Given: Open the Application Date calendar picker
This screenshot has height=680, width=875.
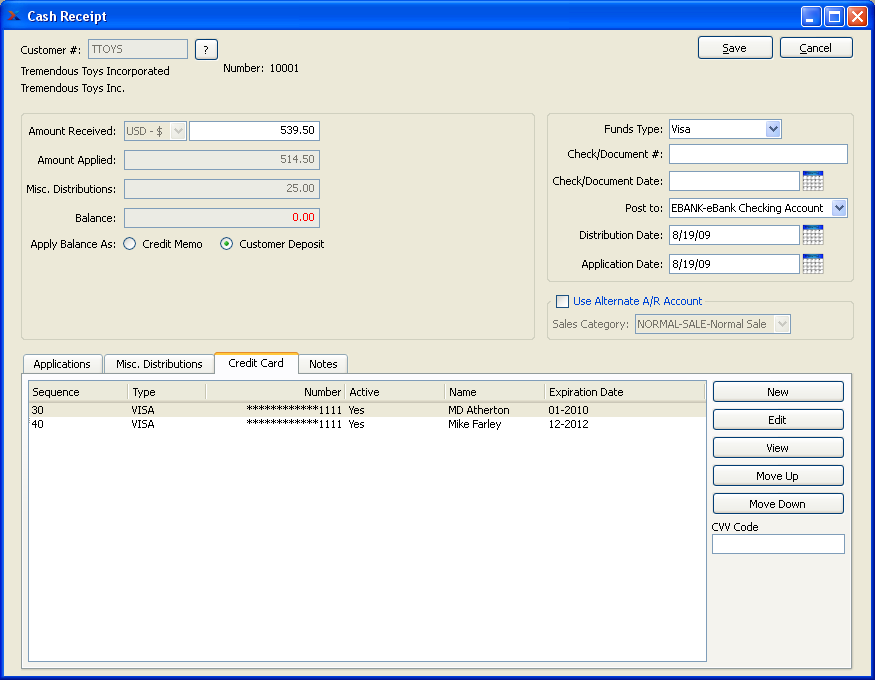Looking at the screenshot, I should 812,264.
